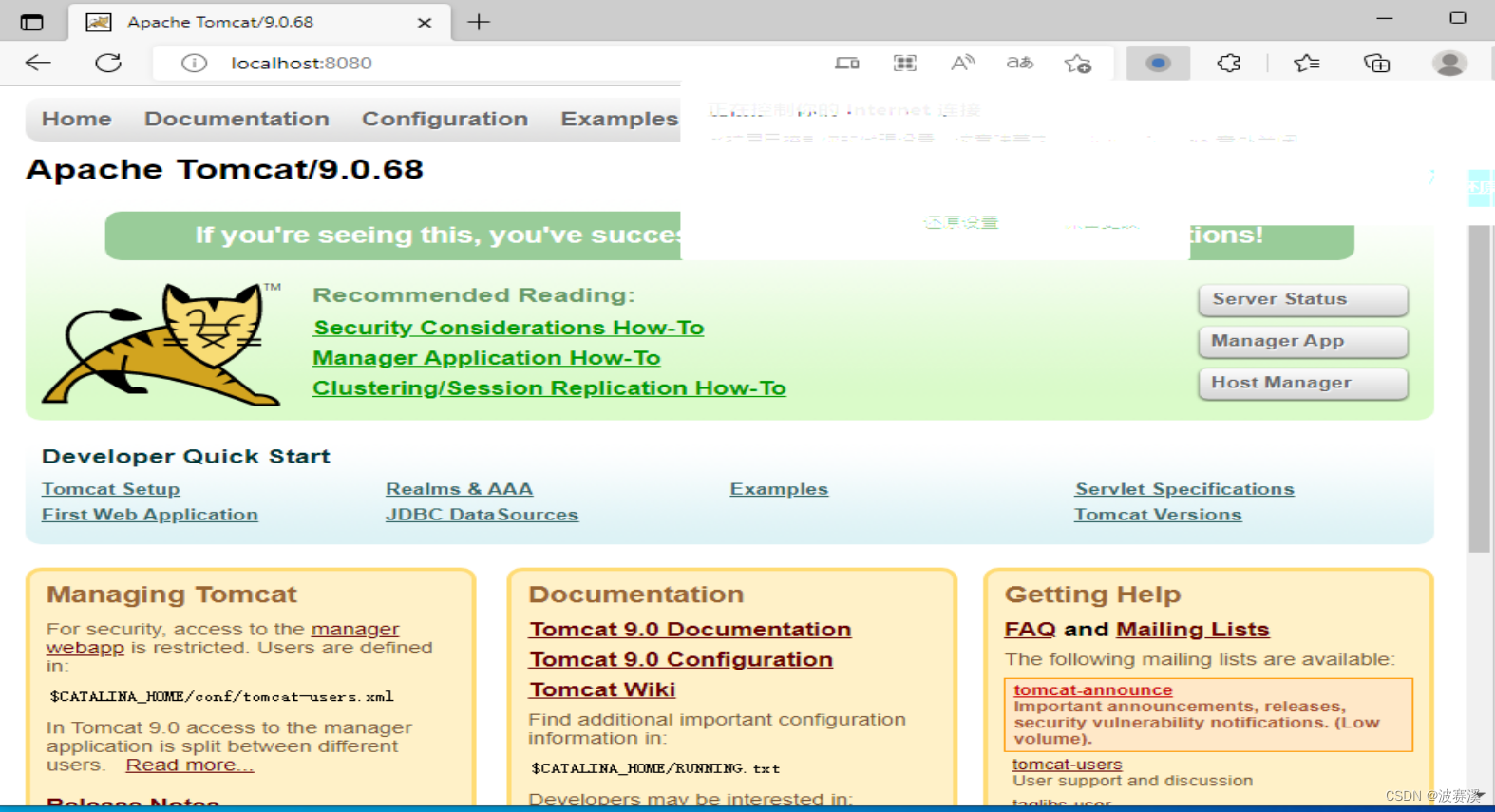Screen dimensions: 1495x812
Task: Open the Examples navigation item
Action: point(619,119)
